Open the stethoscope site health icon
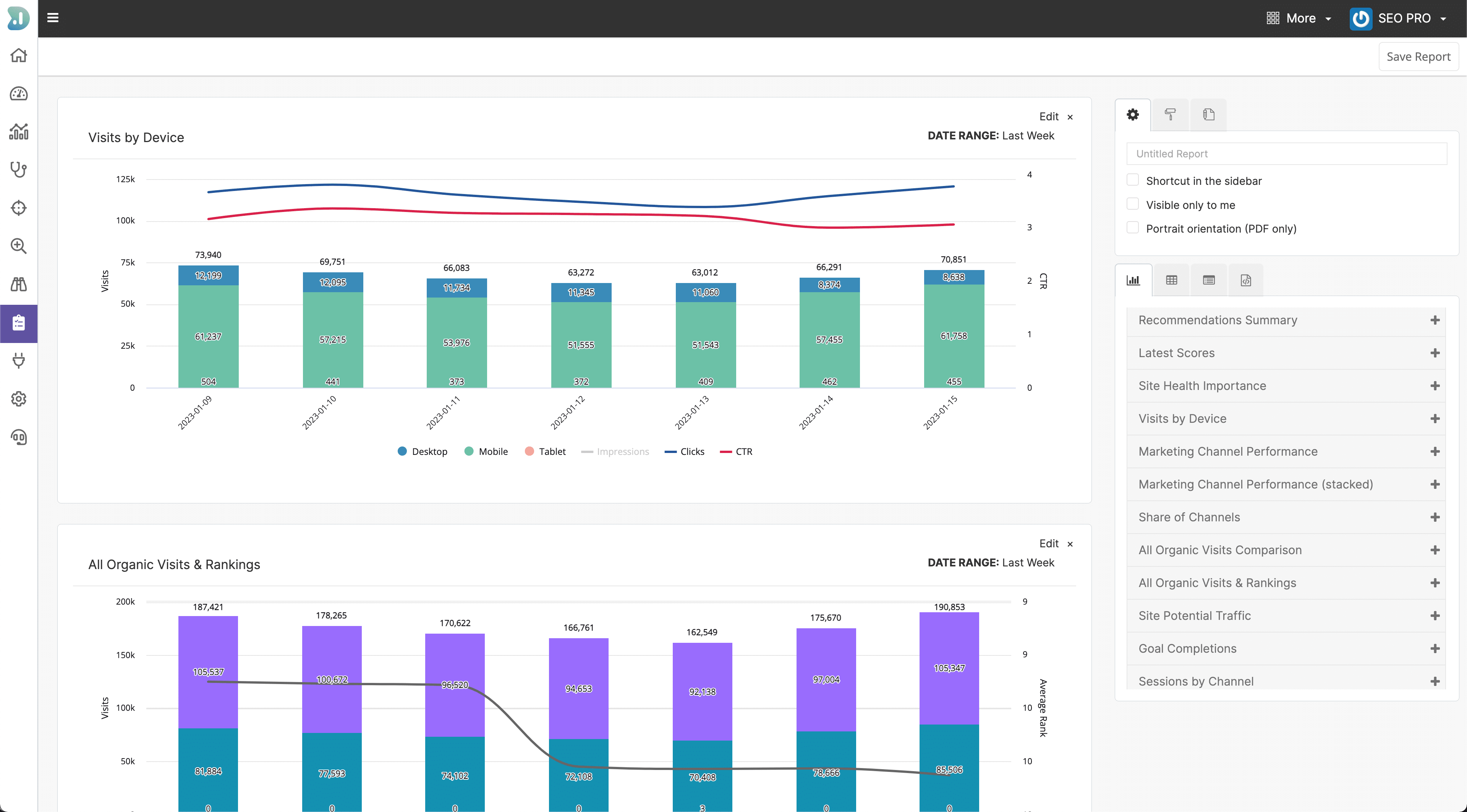 click(x=19, y=170)
